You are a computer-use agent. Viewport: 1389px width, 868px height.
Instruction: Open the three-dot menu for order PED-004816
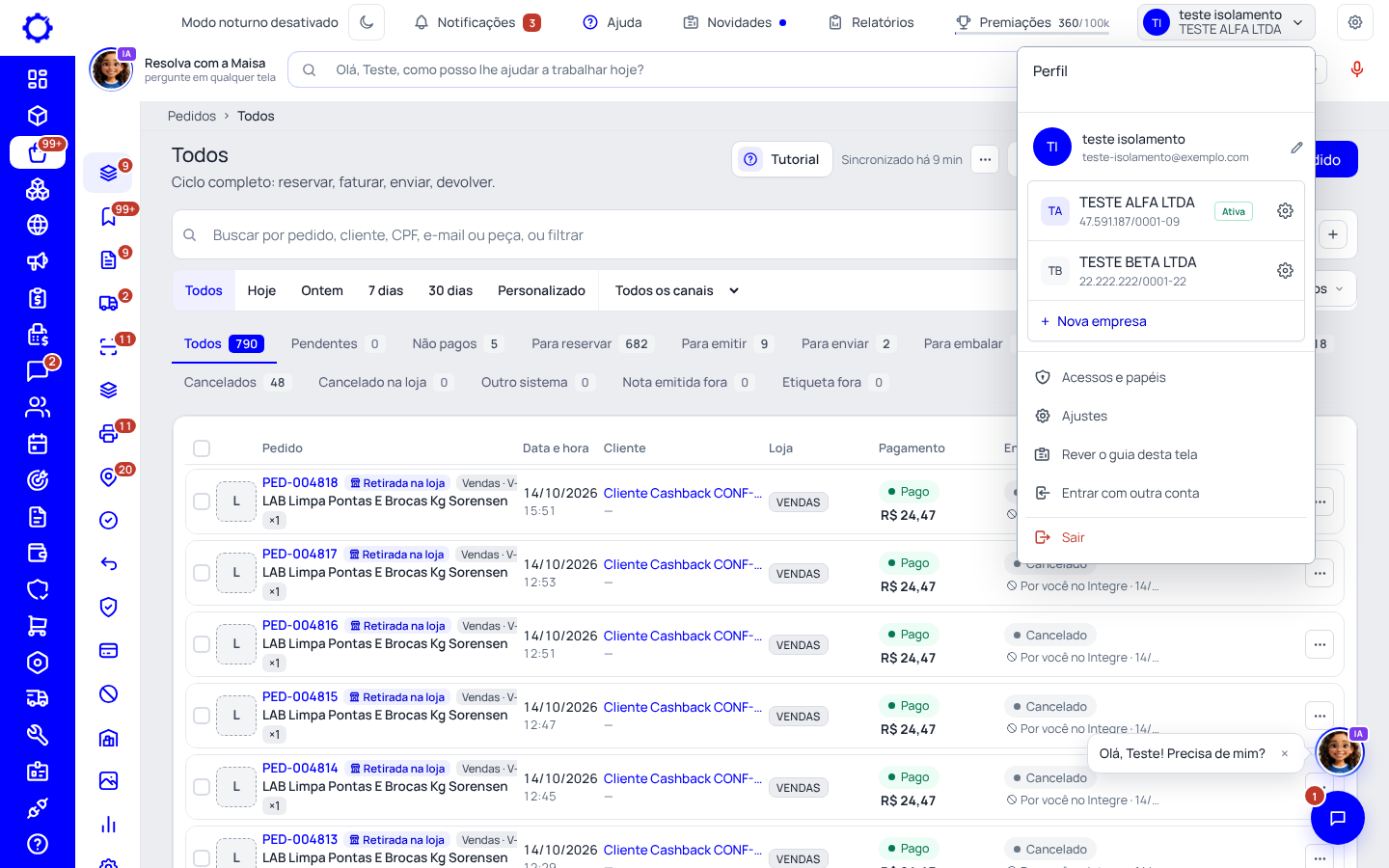pos(1320,644)
